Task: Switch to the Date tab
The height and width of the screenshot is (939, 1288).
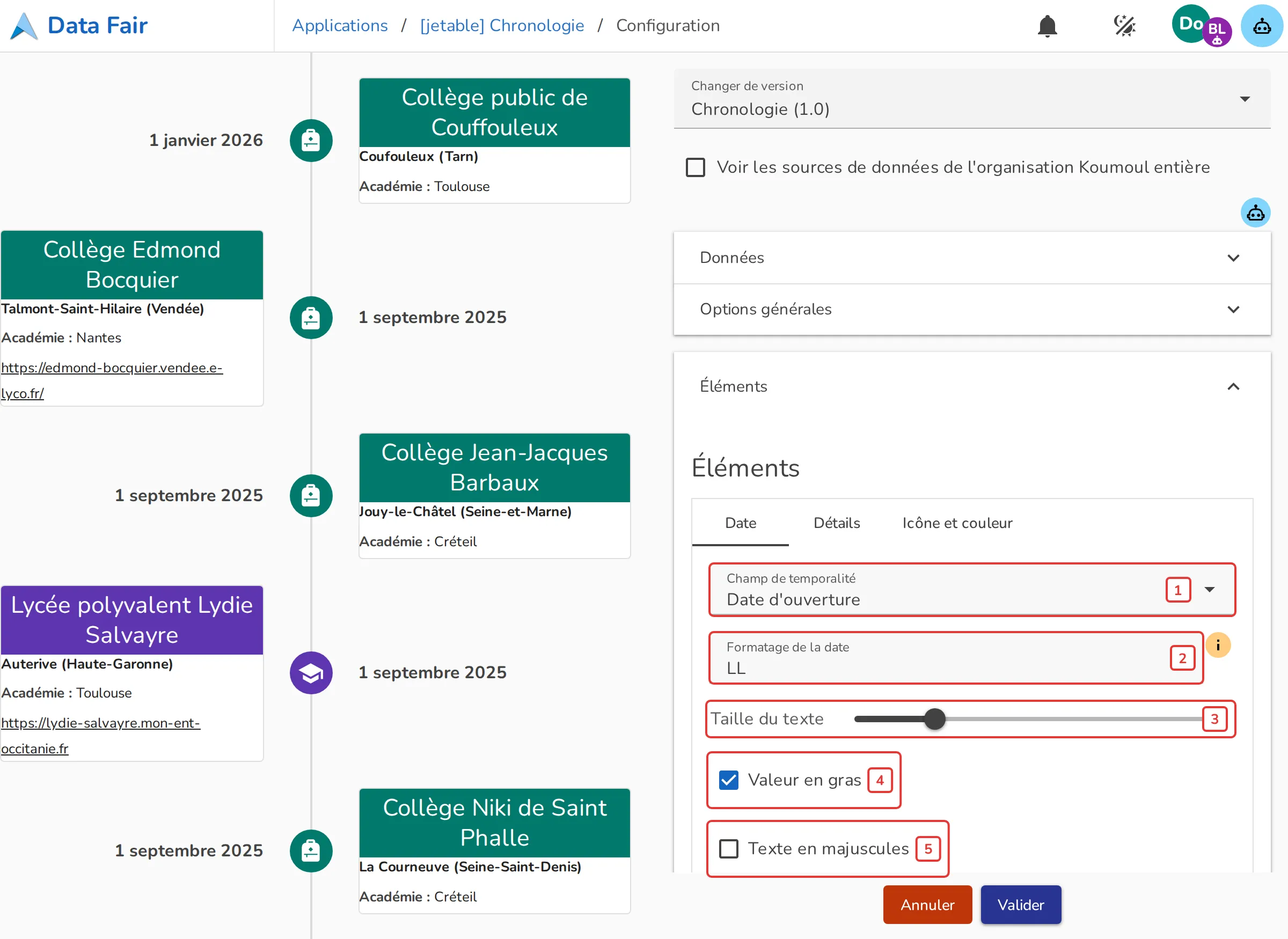Action: point(741,523)
